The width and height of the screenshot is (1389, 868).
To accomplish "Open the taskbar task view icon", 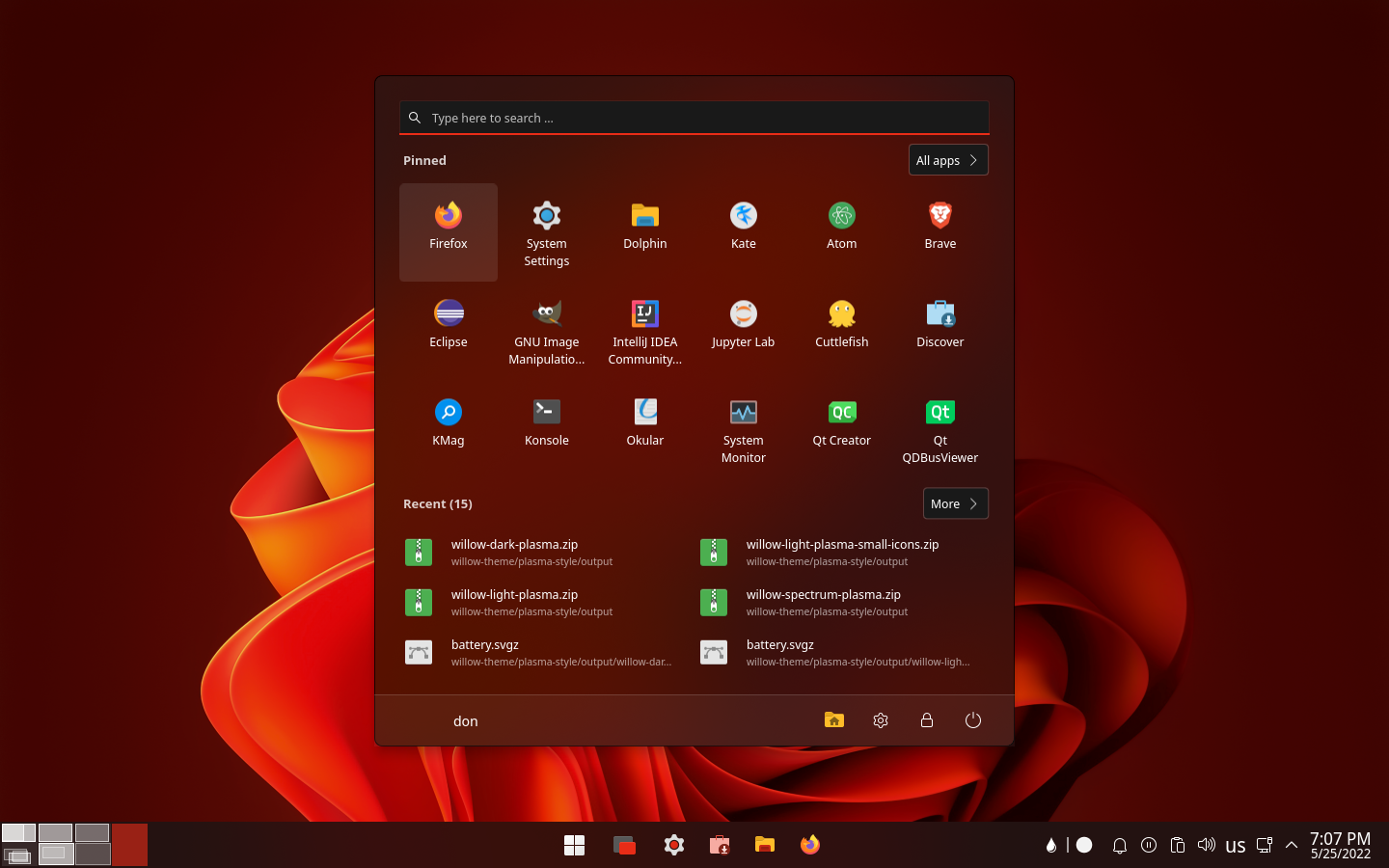I will pyautogui.click(x=624, y=845).
